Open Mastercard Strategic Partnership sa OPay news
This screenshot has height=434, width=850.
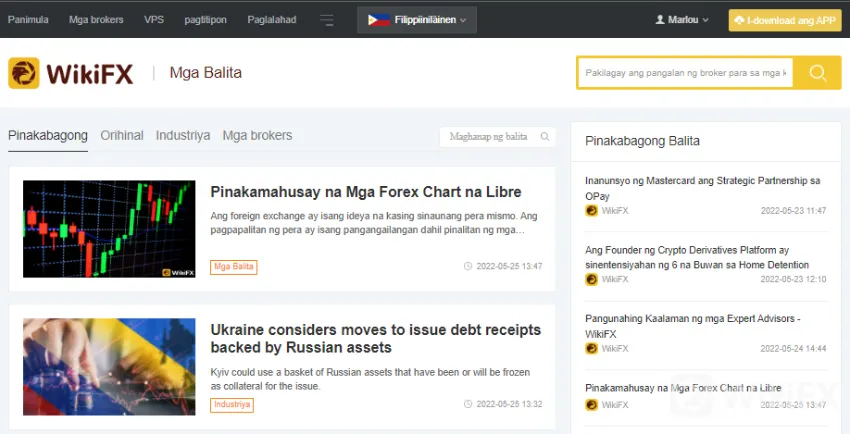[x=703, y=188]
